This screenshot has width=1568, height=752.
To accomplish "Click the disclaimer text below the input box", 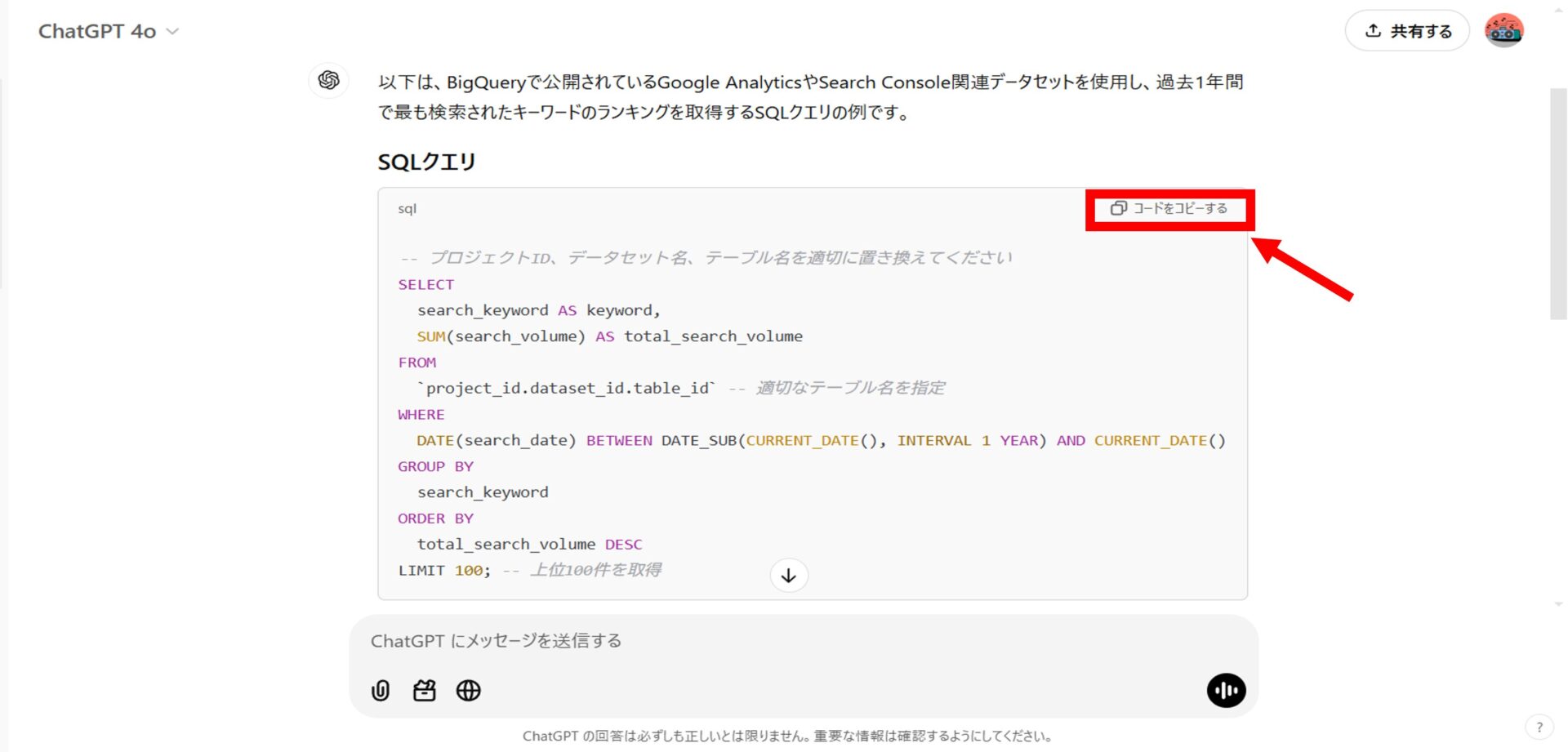I will pos(787,736).
